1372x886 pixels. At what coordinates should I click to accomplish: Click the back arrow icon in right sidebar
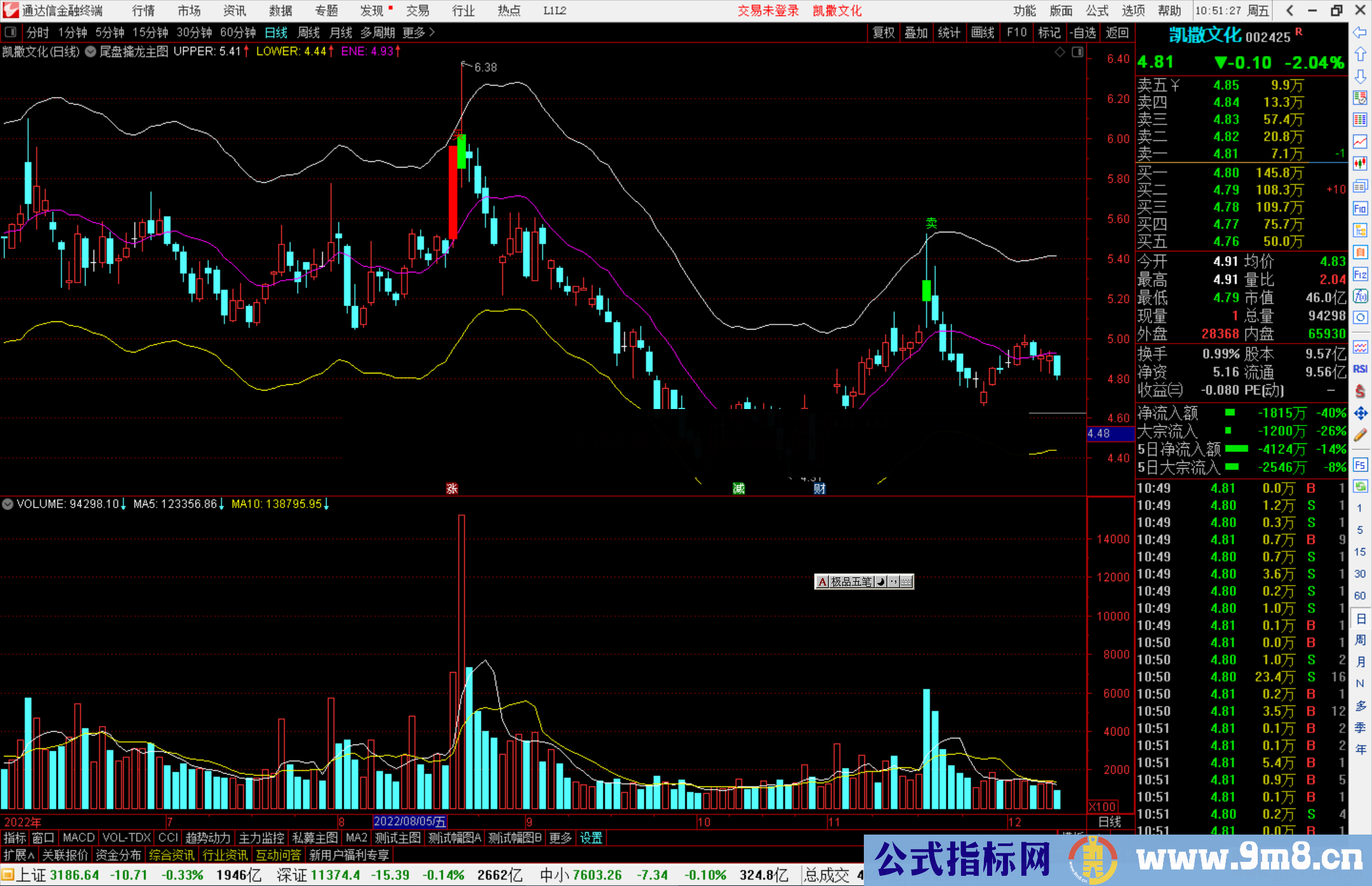point(1360,32)
